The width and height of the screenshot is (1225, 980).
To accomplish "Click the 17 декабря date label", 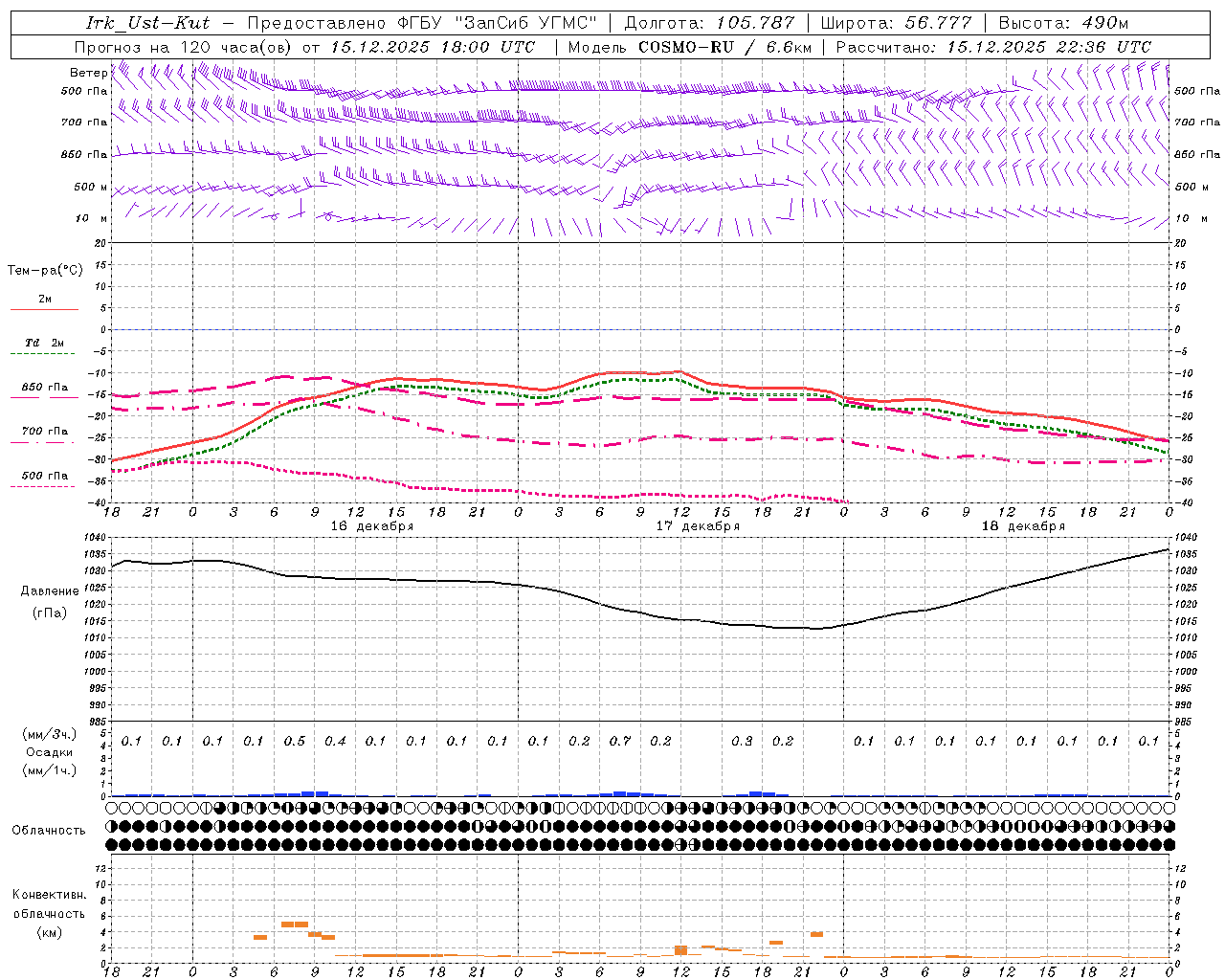I will point(698,526).
